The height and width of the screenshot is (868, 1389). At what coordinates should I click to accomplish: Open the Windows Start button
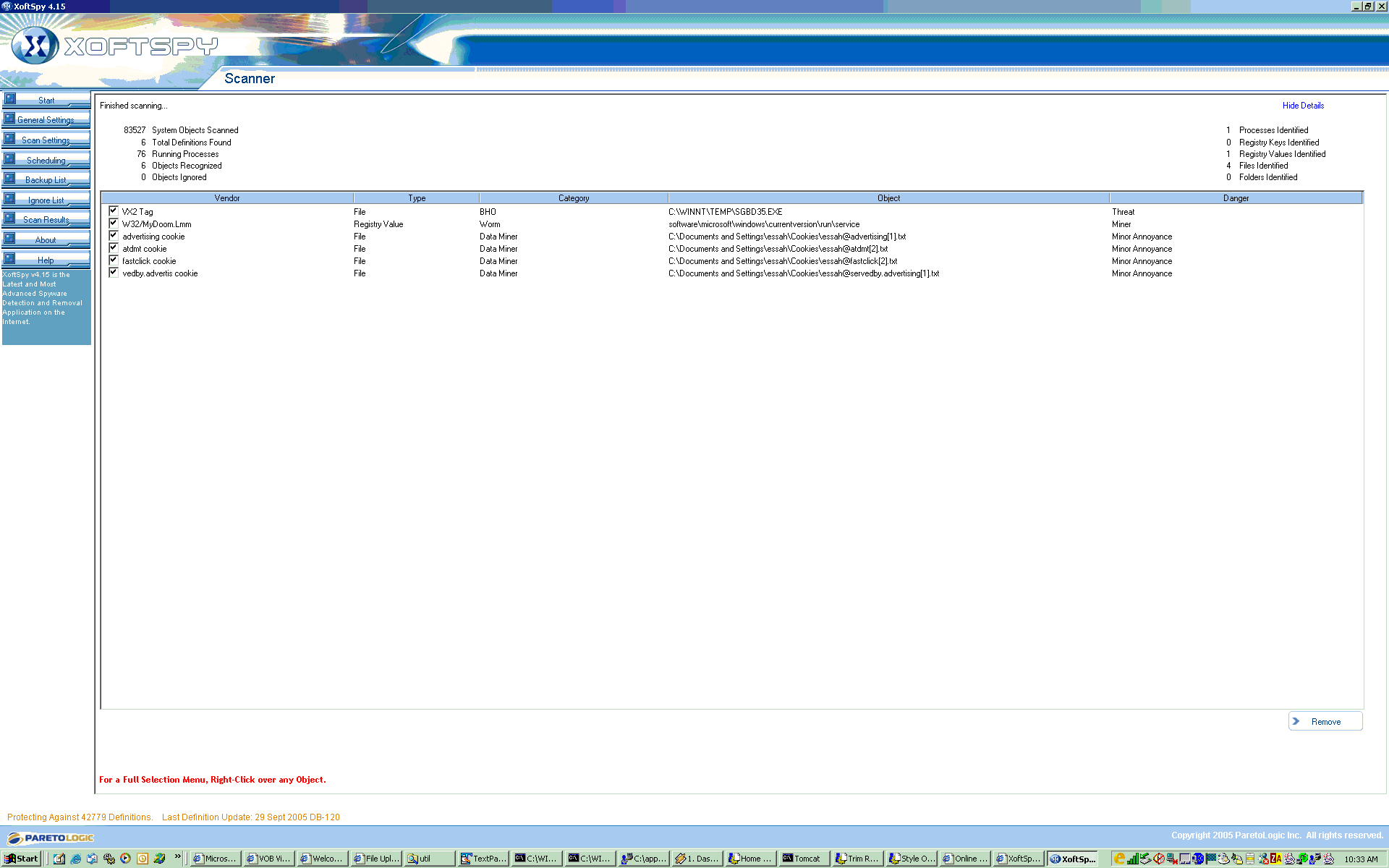(x=21, y=859)
